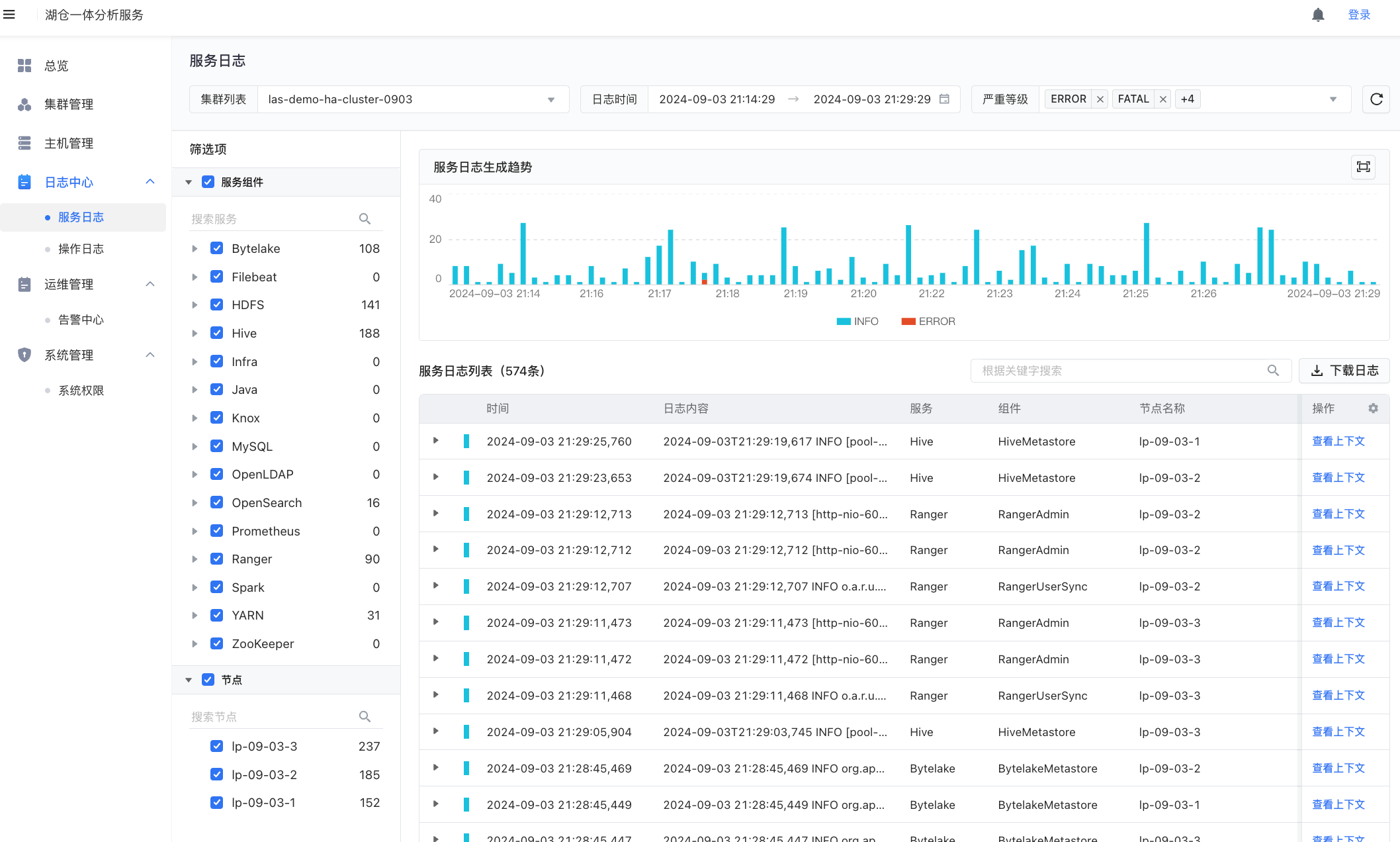This screenshot has height=842, width=1400.
Task: Click 查看上下文 for row 21:28:45,449
Action: tap(1338, 805)
